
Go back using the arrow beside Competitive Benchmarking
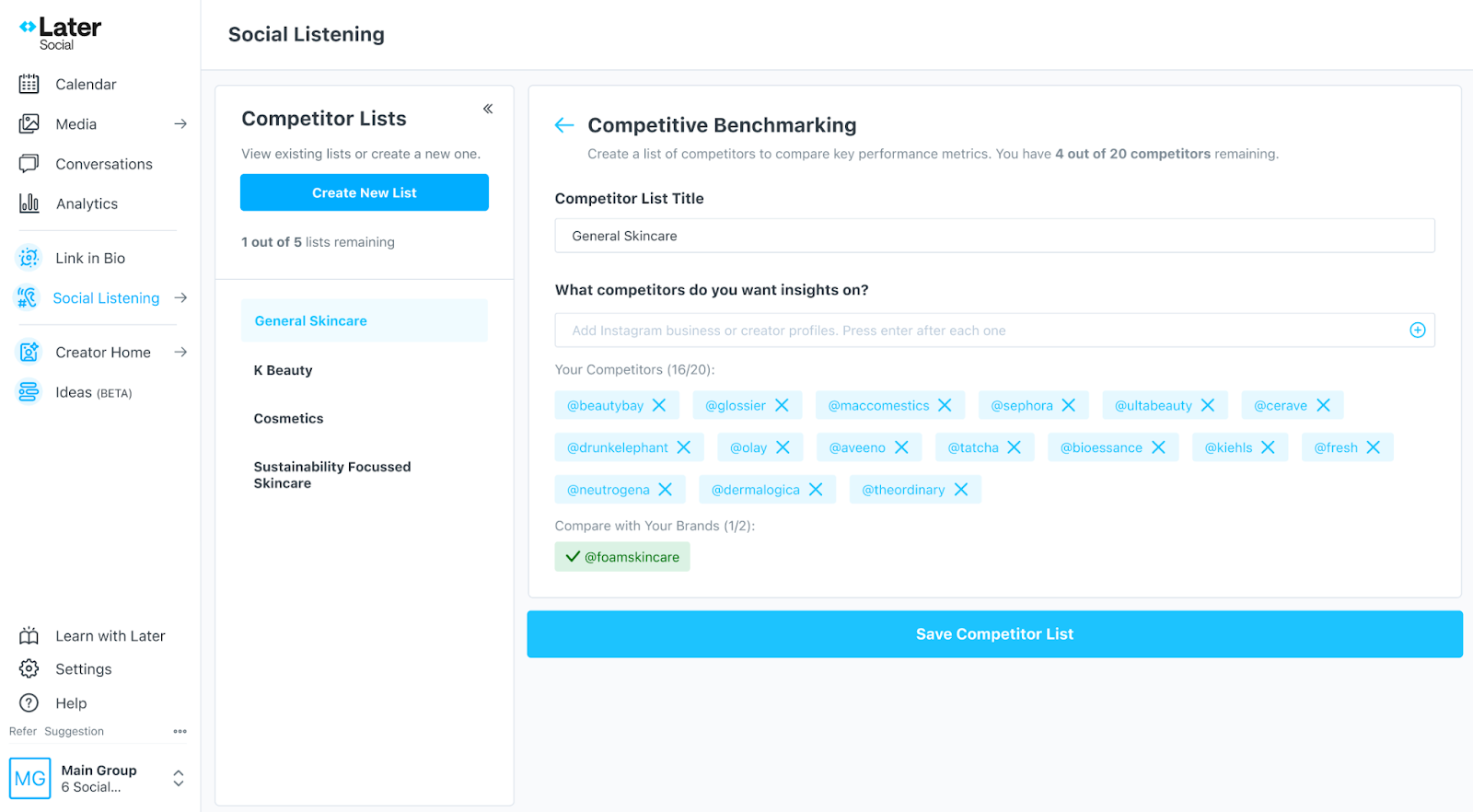(x=564, y=125)
